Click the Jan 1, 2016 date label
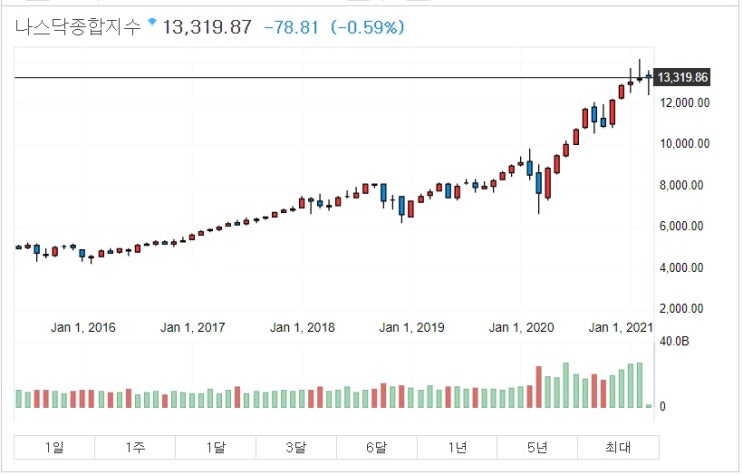The image size is (743, 475). click(x=83, y=328)
